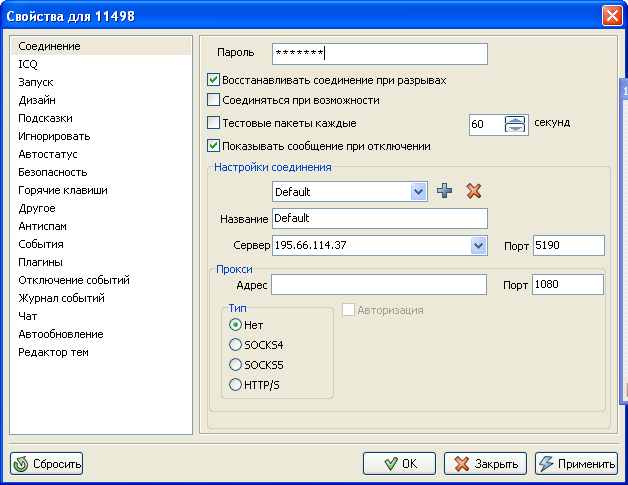Expand the Сервер address dropdown
Viewport: 628px width, 485px height.
coord(477,246)
